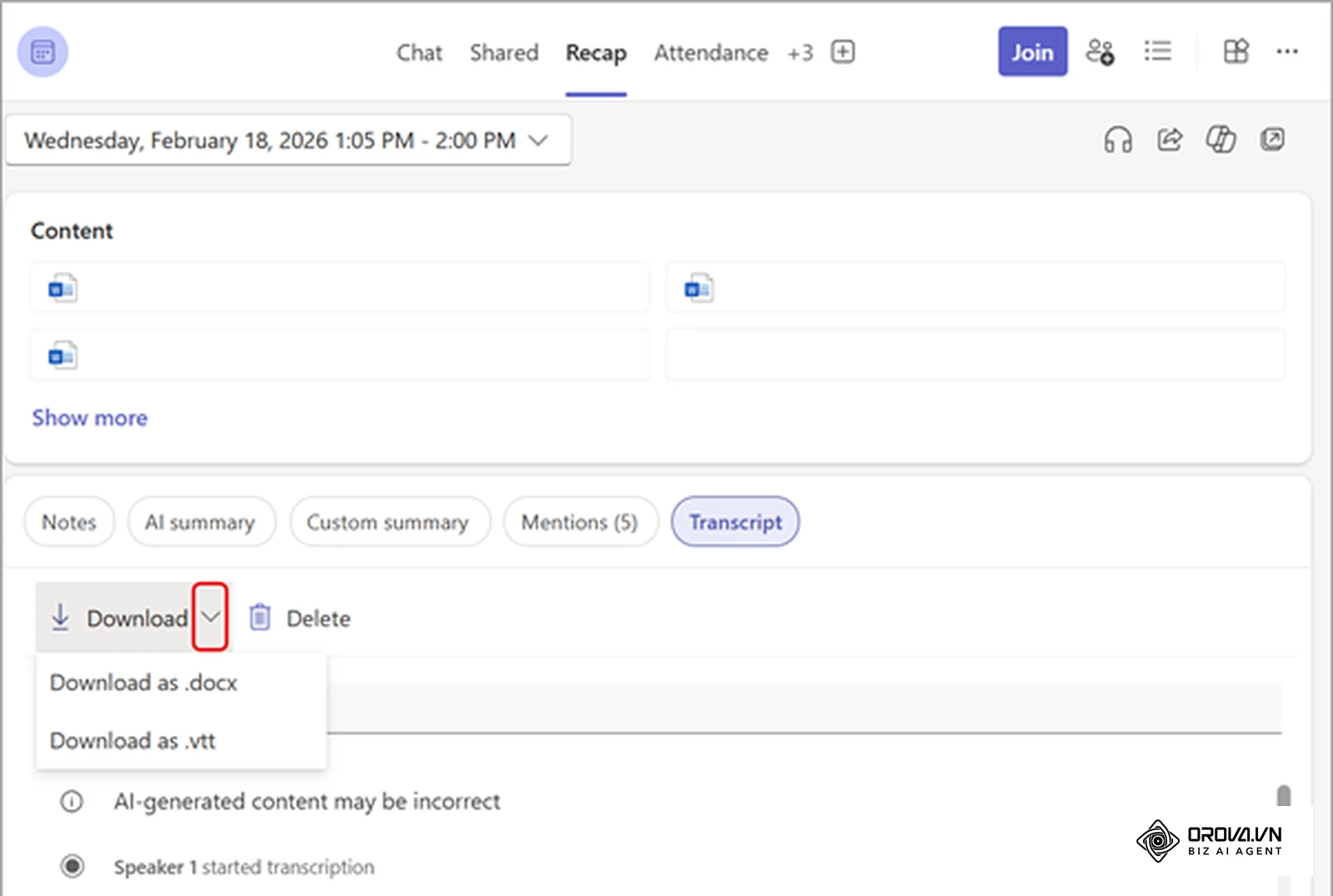1333x896 pixels.
Task: Choose Download as .docx
Action: coord(181,683)
